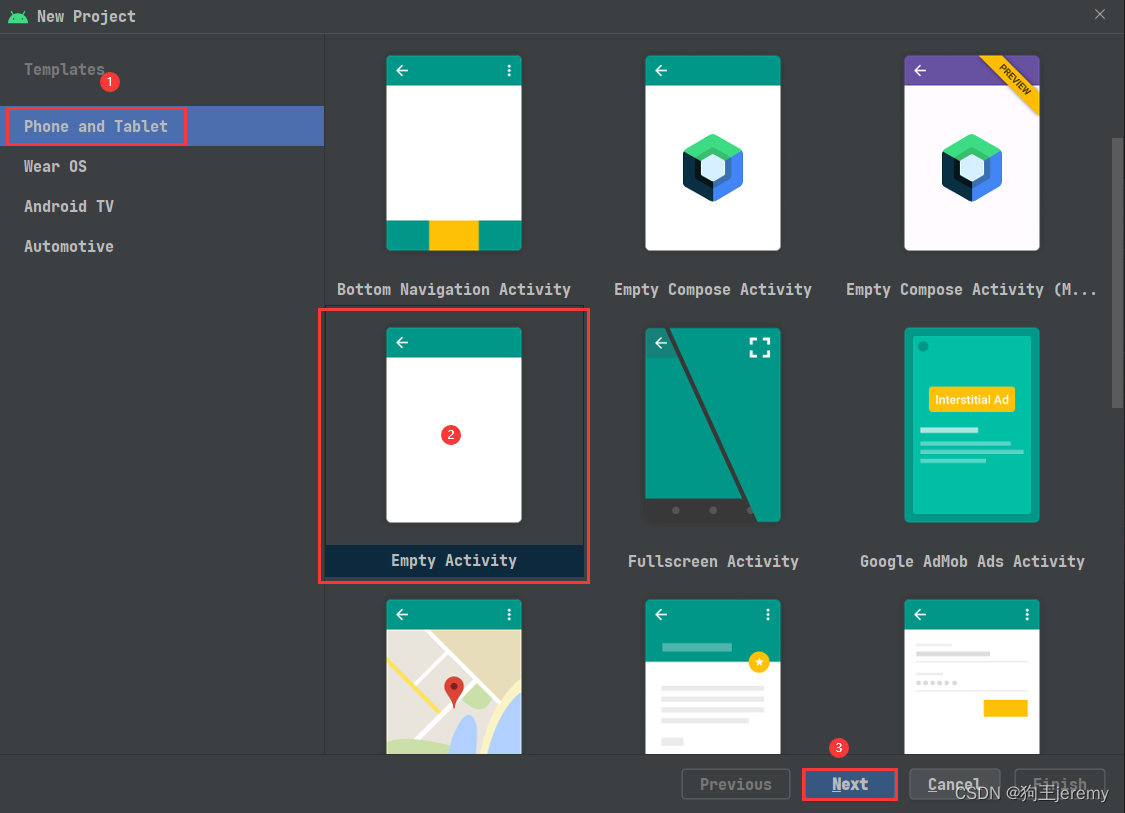The width and height of the screenshot is (1125, 813).
Task: Choose Empty Compose Activity (M...) preview template
Action: point(971,153)
